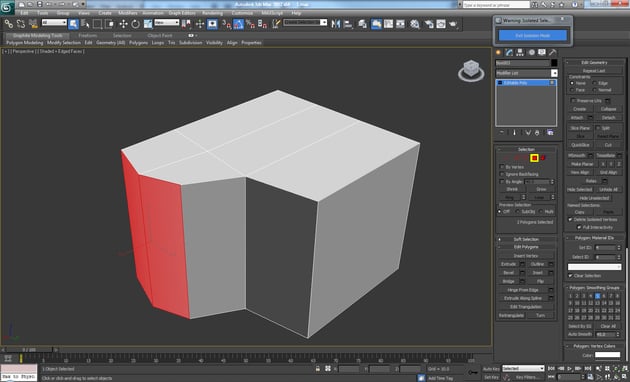Click the Bind to Space Warp icon

(x=33, y=24)
